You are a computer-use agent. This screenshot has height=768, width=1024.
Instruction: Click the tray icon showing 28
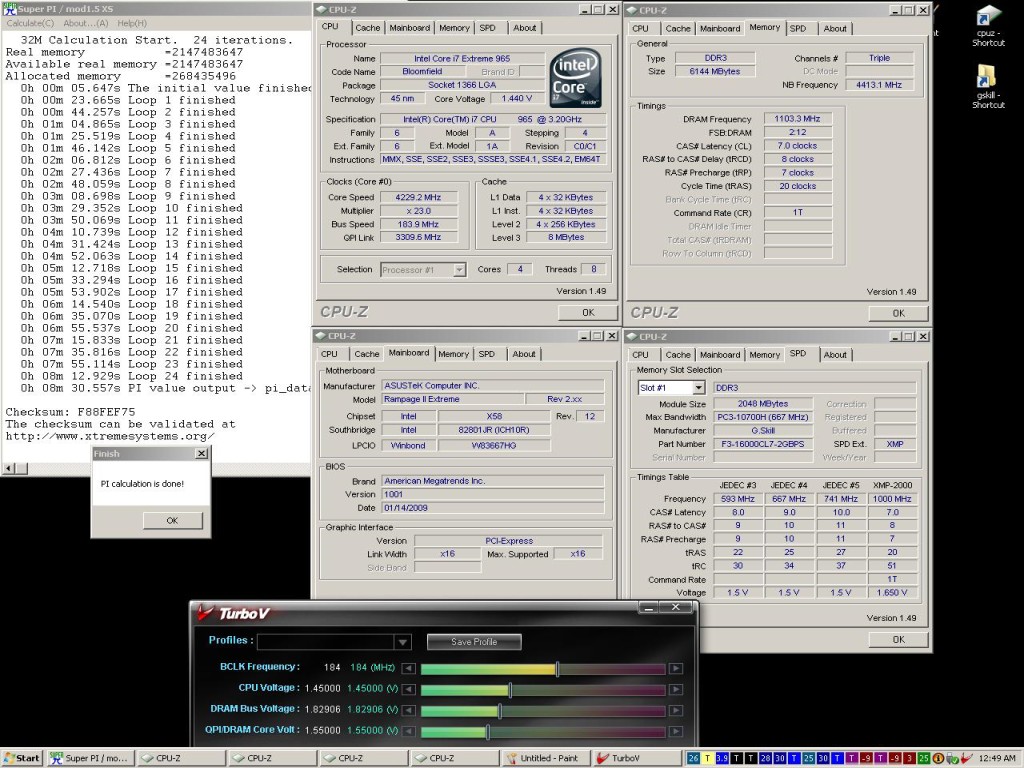tap(765, 758)
